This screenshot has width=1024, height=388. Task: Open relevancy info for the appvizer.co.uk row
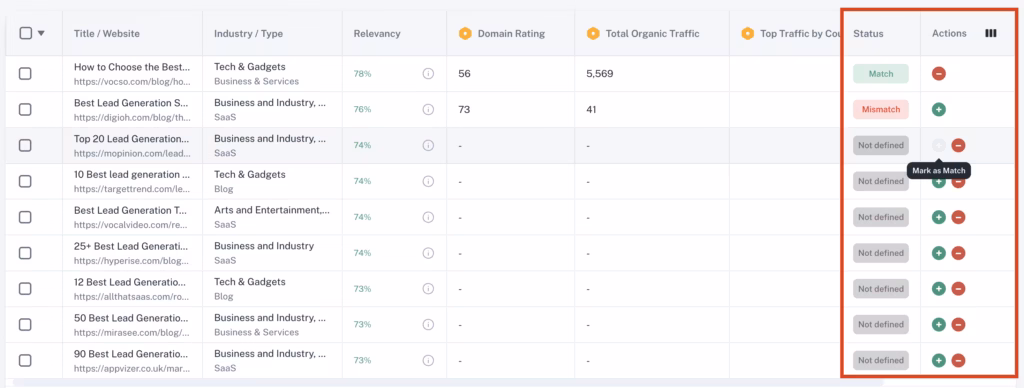(428, 360)
